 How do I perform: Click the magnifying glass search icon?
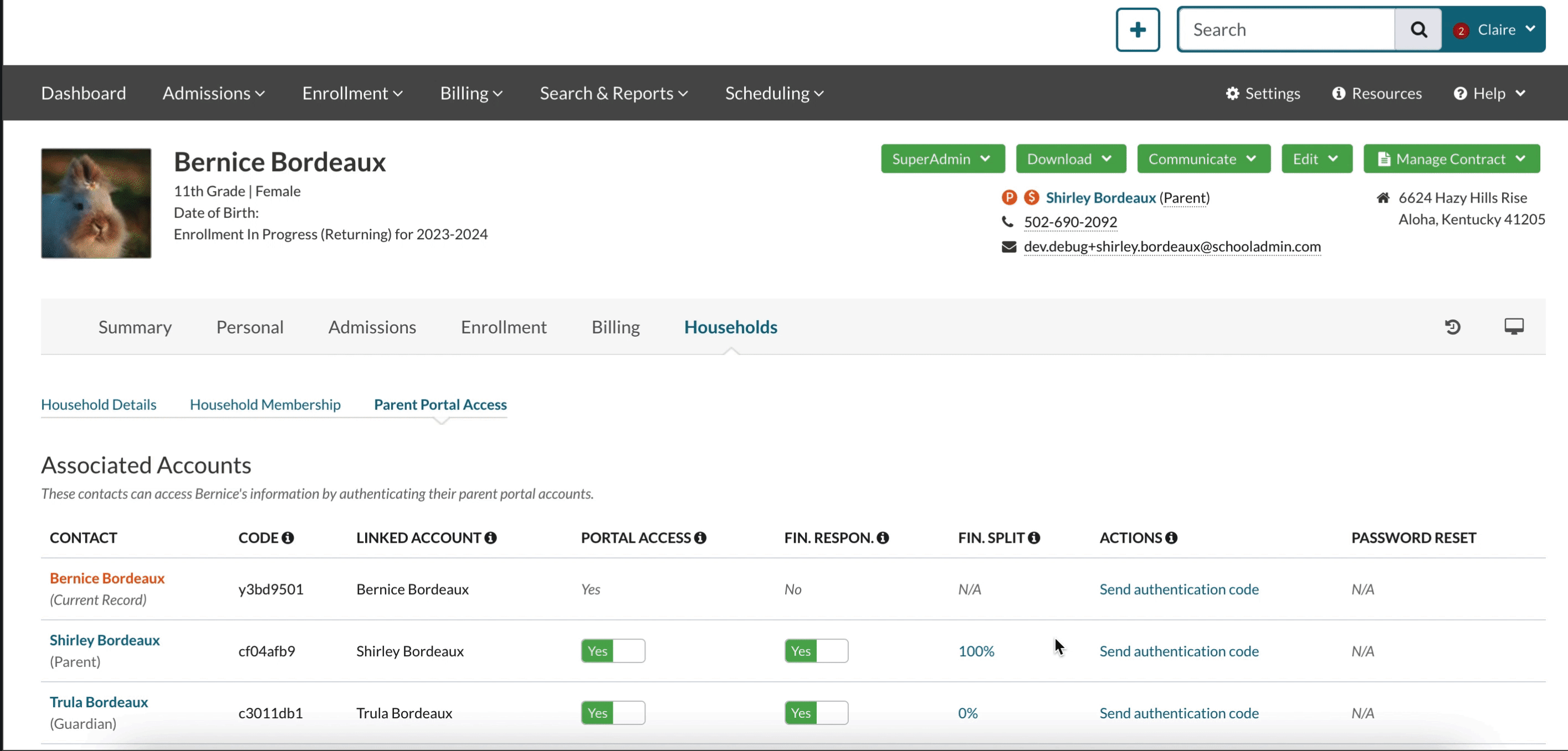click(x=1418, y=30)
